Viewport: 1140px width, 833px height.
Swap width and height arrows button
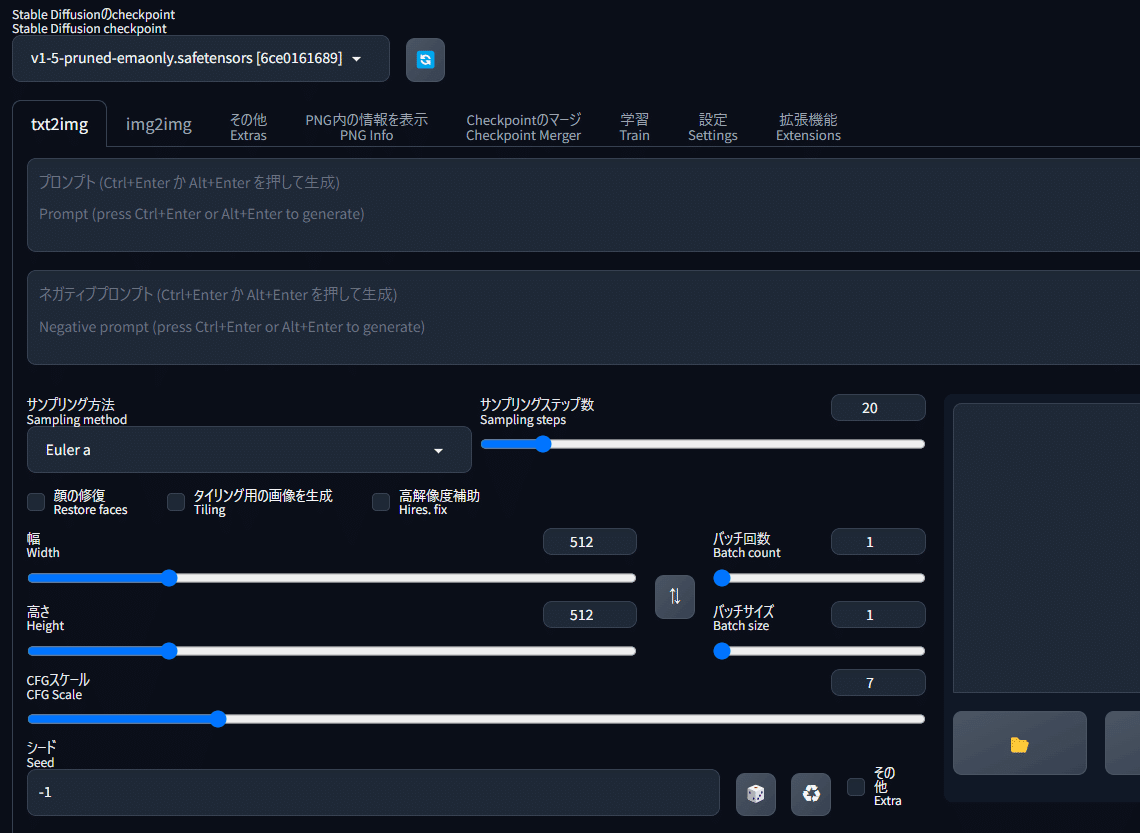tap(675, 597)
